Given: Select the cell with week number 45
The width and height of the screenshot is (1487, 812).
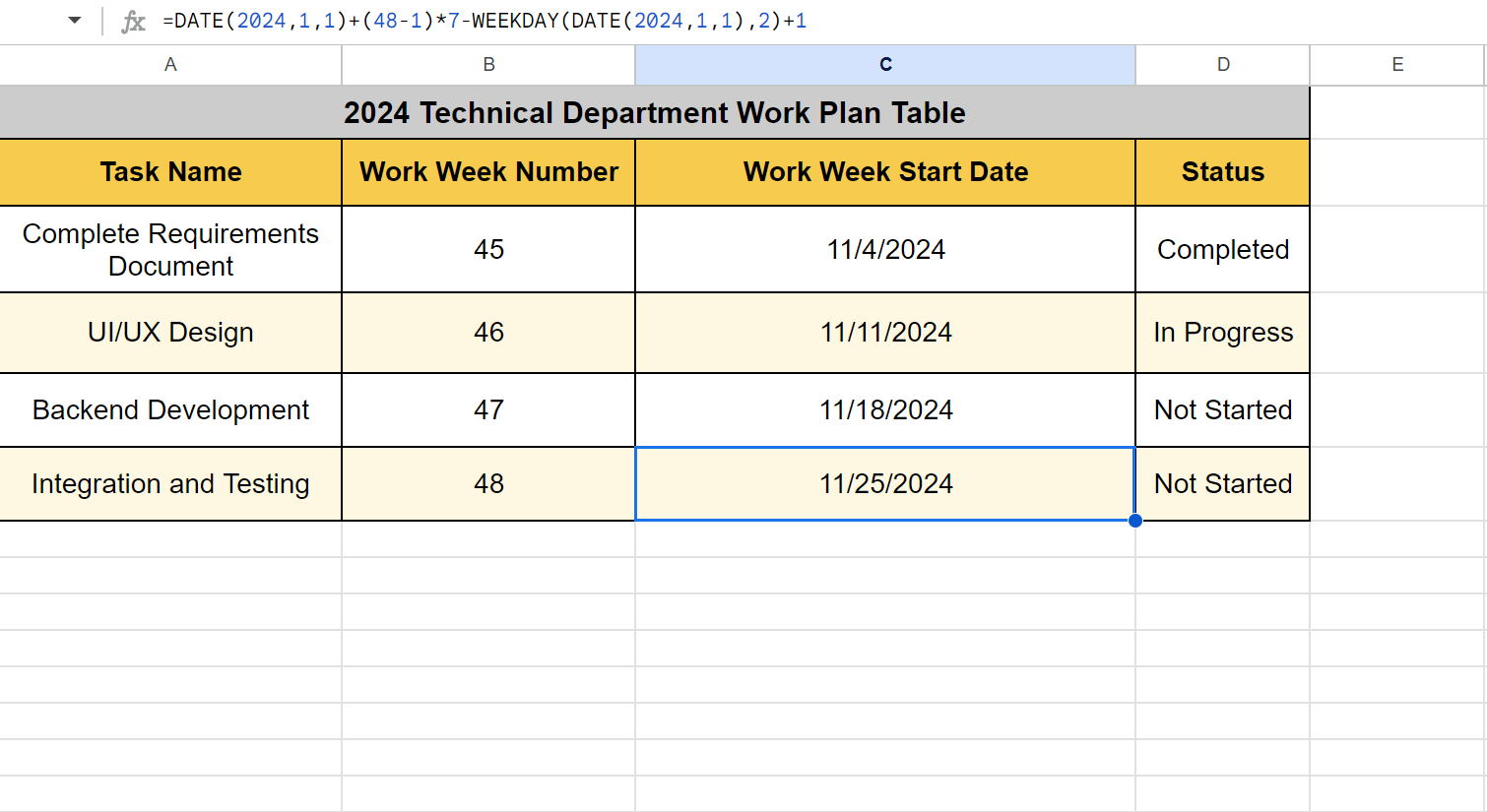Looking at the screenshot, I should coord(488,249).
